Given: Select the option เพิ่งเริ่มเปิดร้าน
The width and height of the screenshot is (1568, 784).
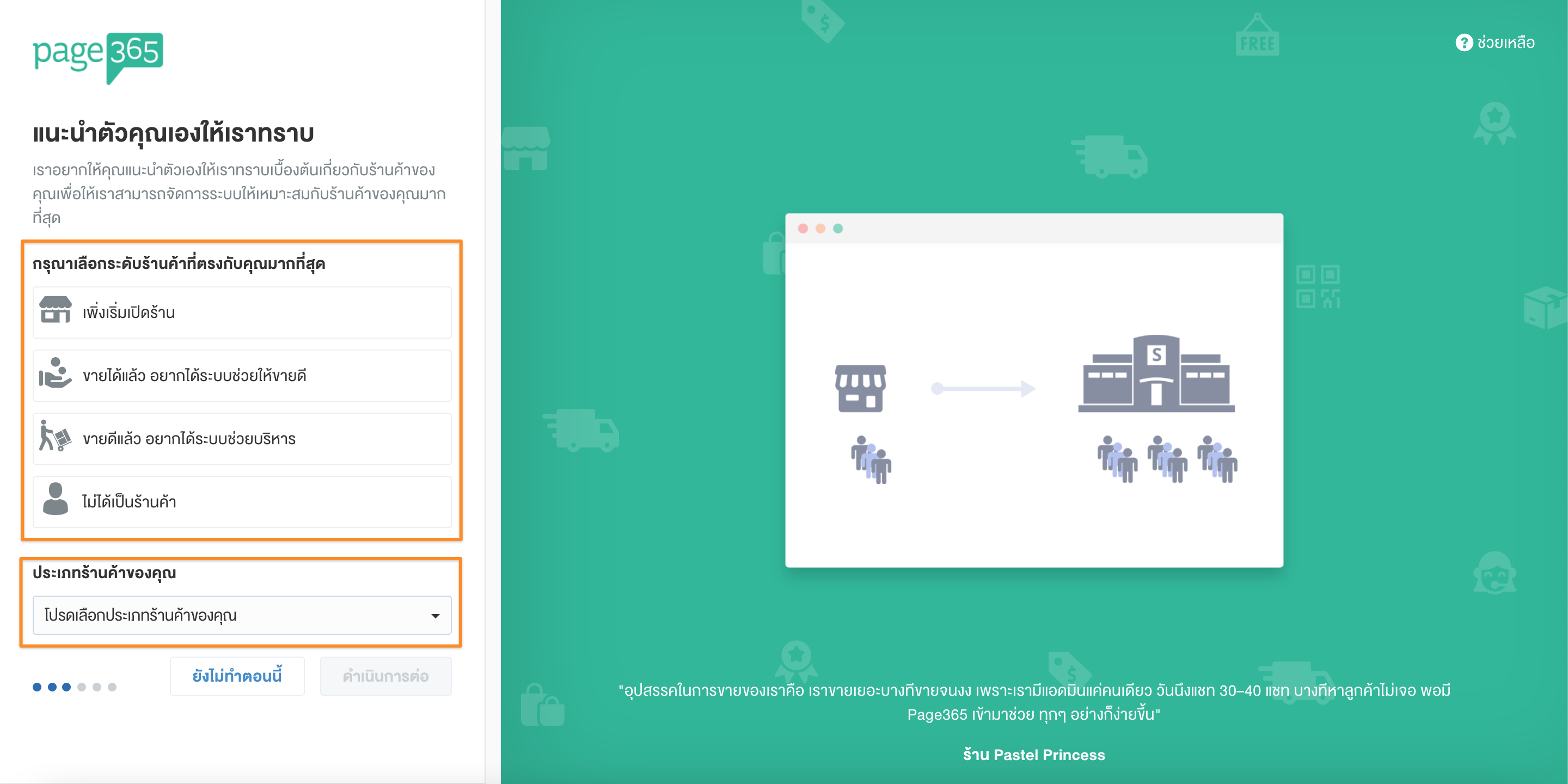Looking at the screenshot, I should tap(242, 313).
